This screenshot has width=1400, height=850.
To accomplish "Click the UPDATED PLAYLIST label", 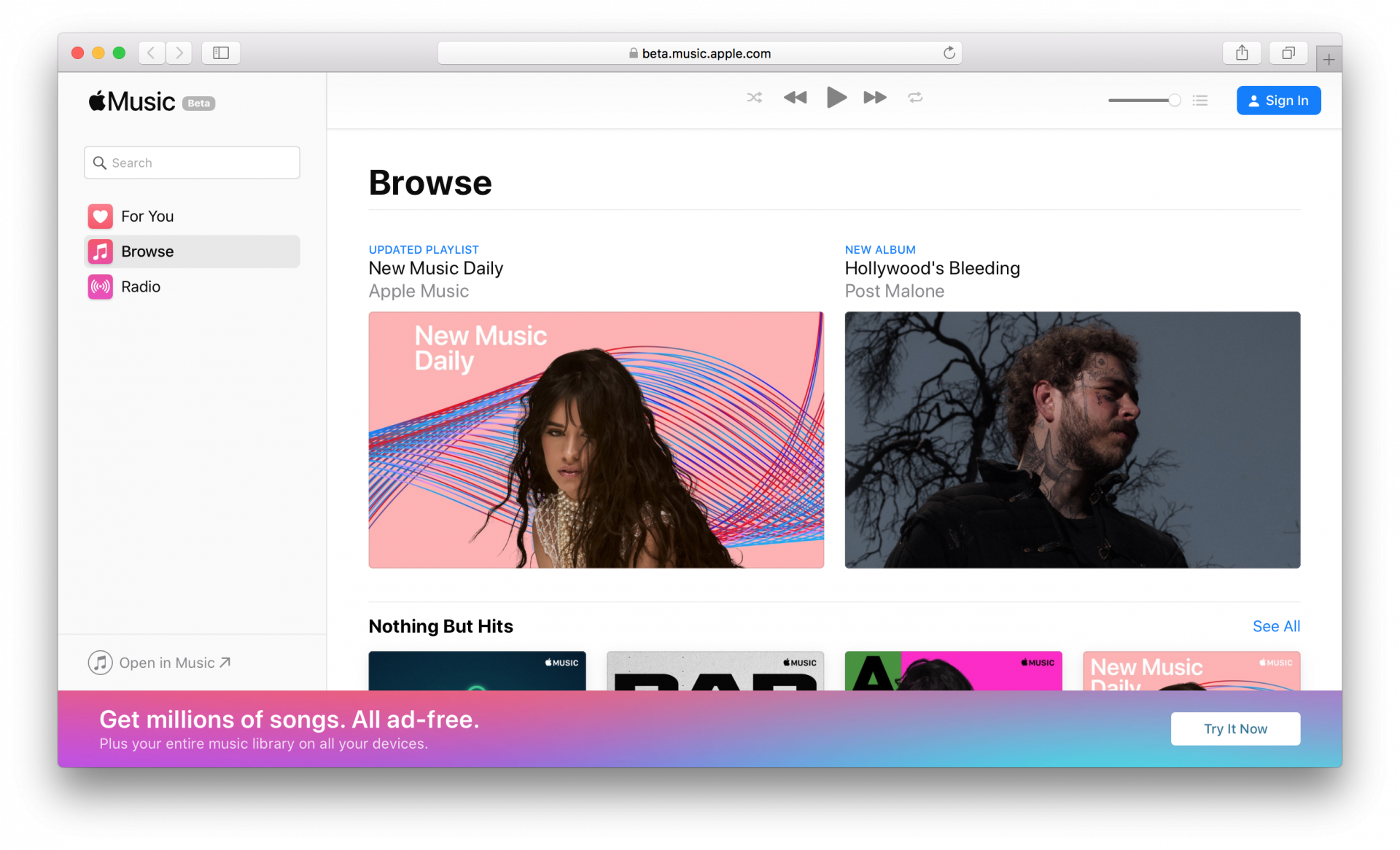I will pyautogui.click(x=424, y=249).
